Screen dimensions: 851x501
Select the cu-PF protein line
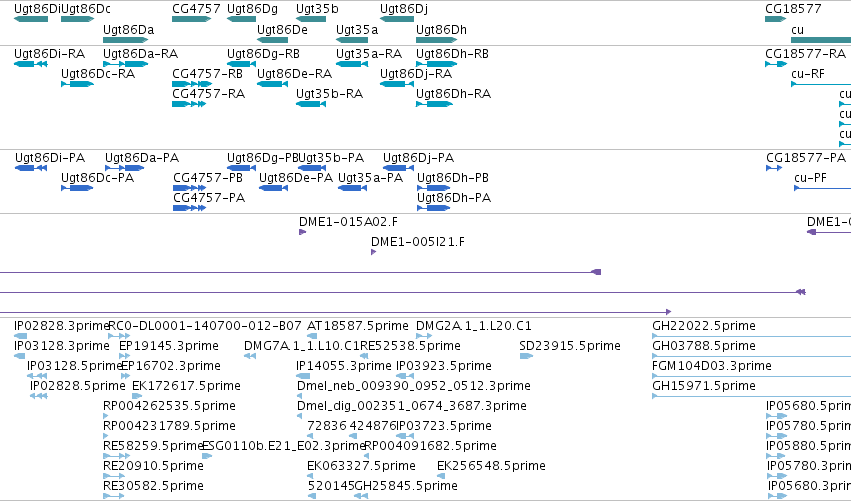[x=822, y=188]
